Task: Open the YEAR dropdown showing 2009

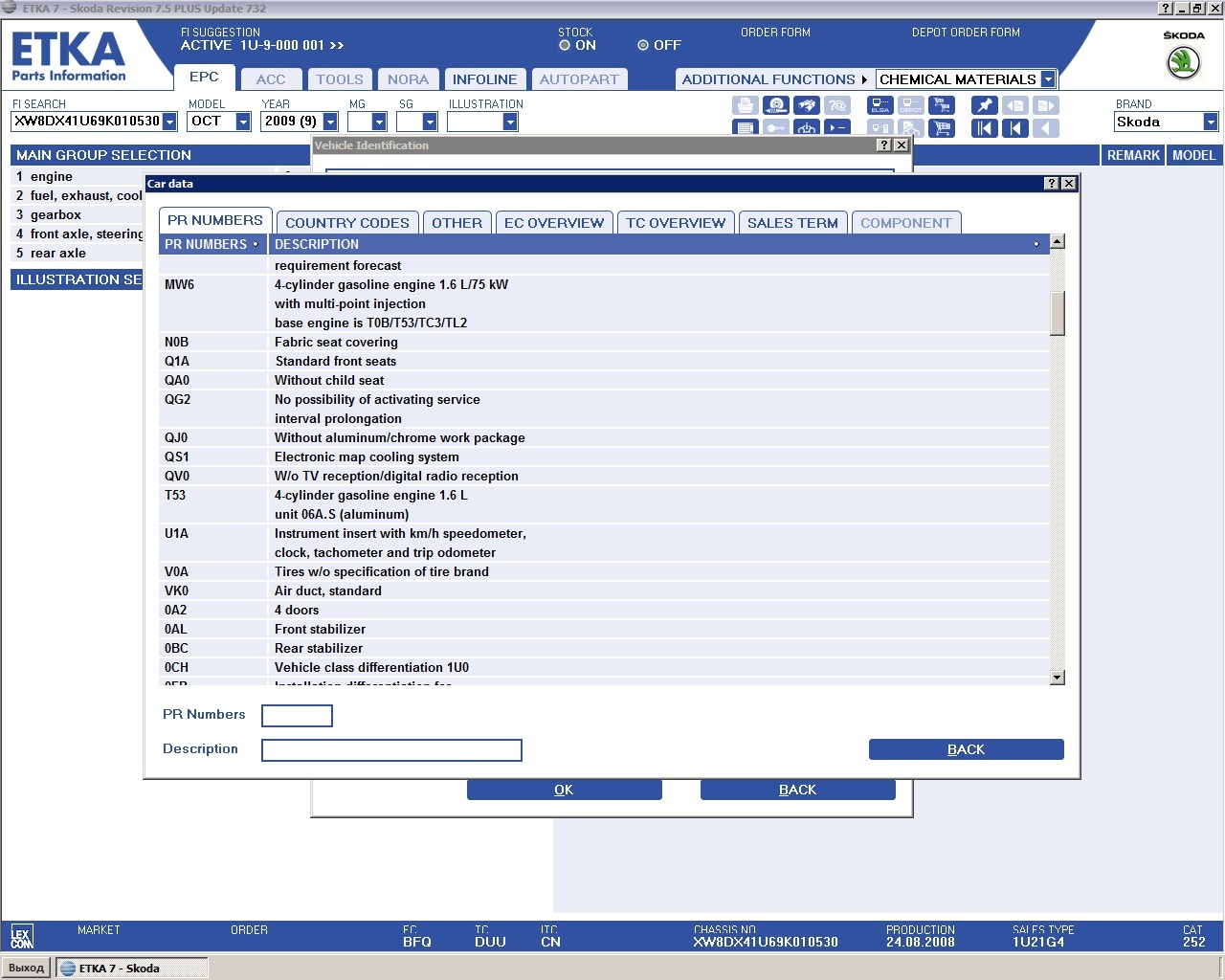Action: pyautogui.click(x=330, y=122)
